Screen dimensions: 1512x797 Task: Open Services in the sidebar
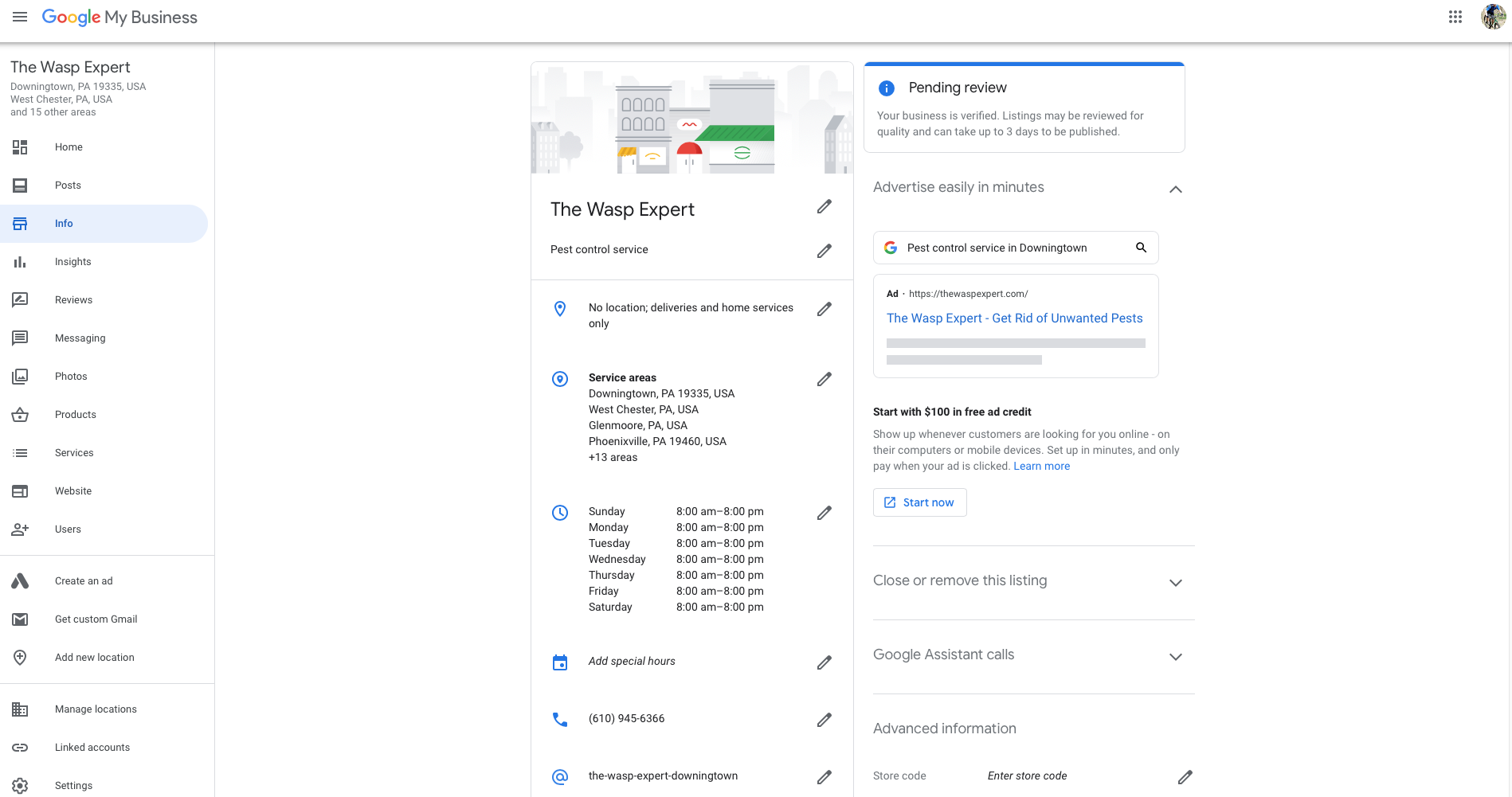(104, 453)
